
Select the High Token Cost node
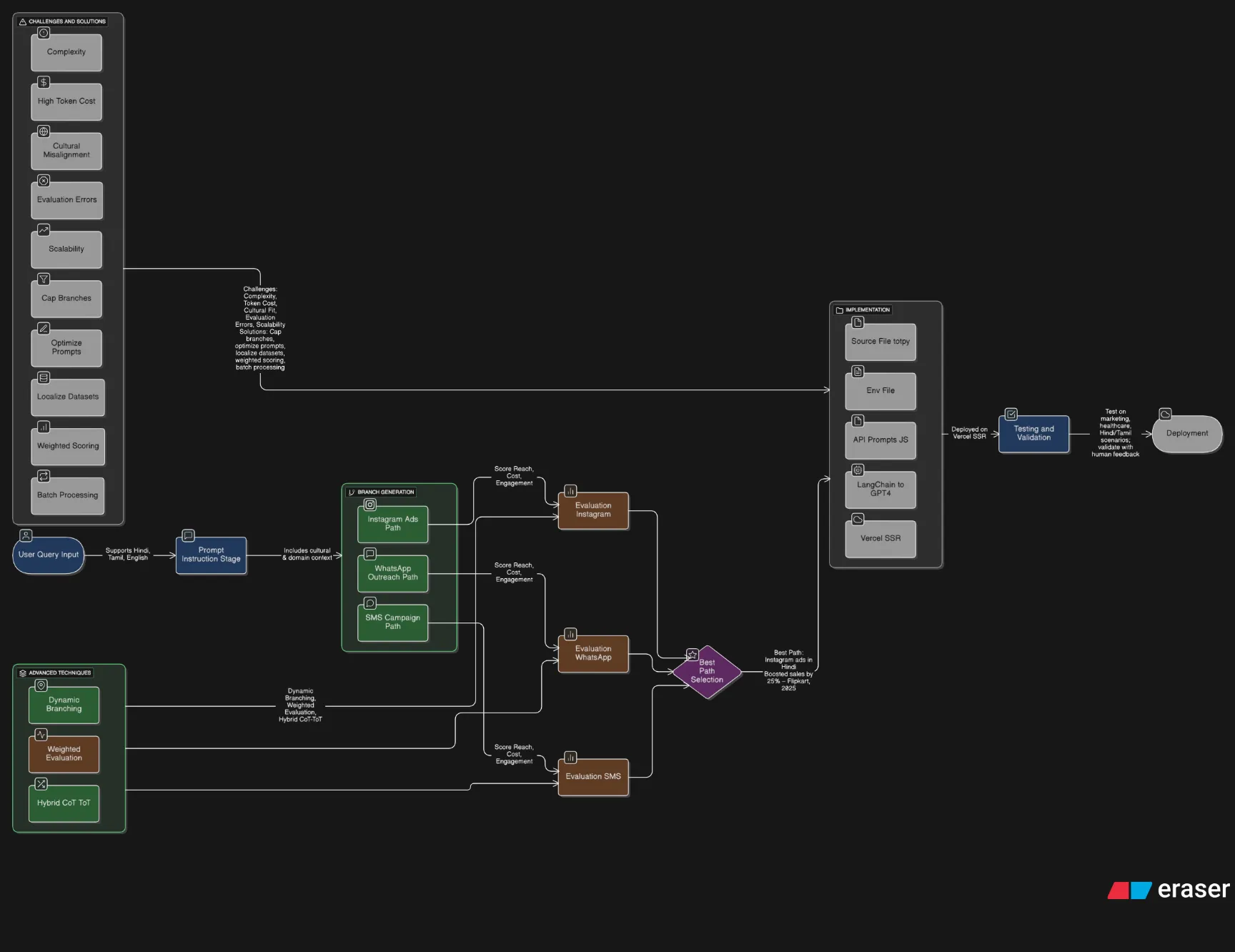coord(66,101)
